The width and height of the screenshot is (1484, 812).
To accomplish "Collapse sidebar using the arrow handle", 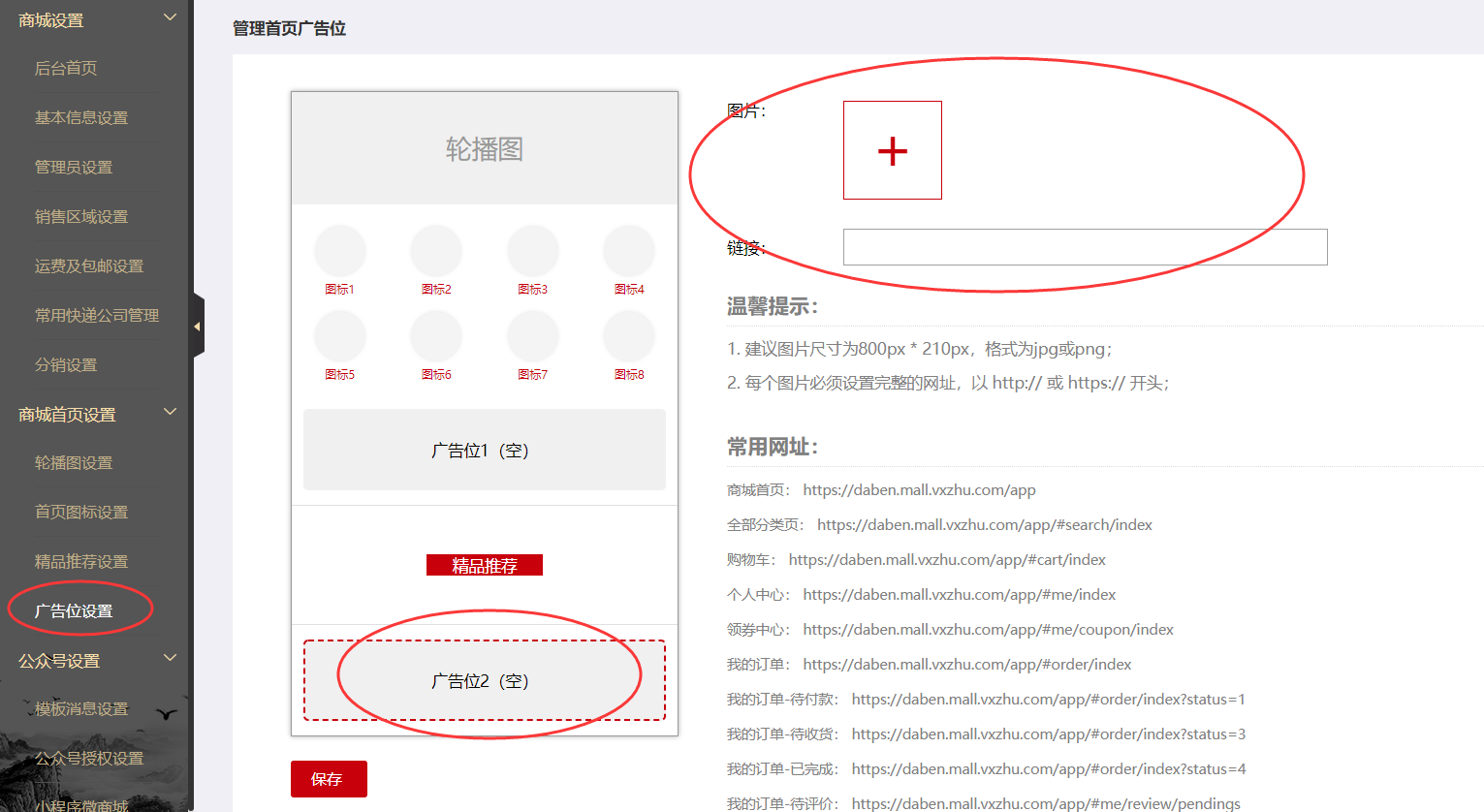I will tap(198, 327).
